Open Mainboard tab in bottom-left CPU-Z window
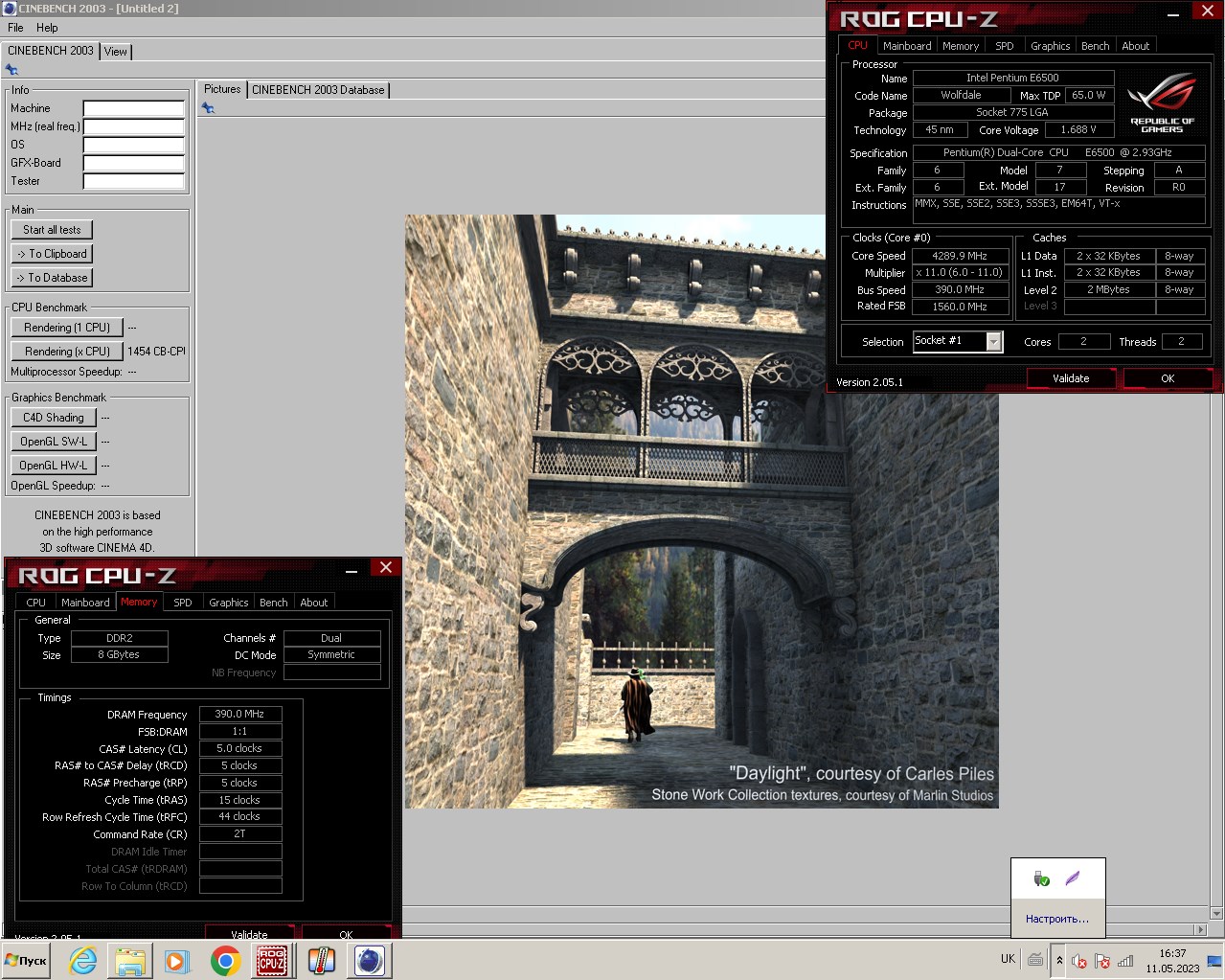The image size is (1225, 980). (85, 603)
